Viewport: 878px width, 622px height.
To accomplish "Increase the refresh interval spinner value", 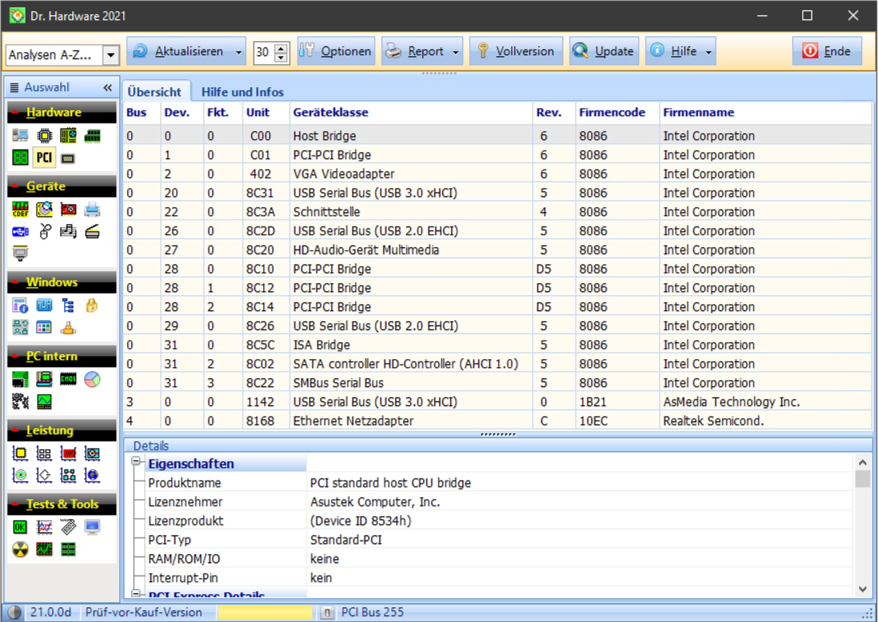I will [281, 47].
